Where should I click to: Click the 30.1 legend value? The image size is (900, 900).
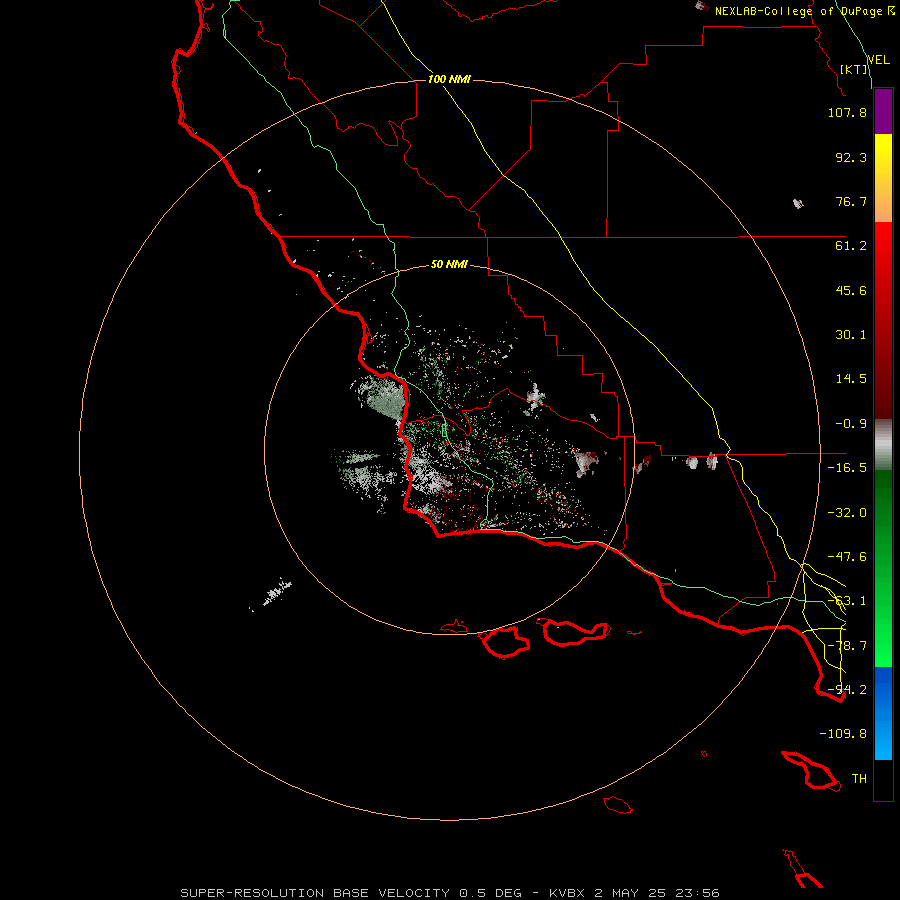point(851,335)
